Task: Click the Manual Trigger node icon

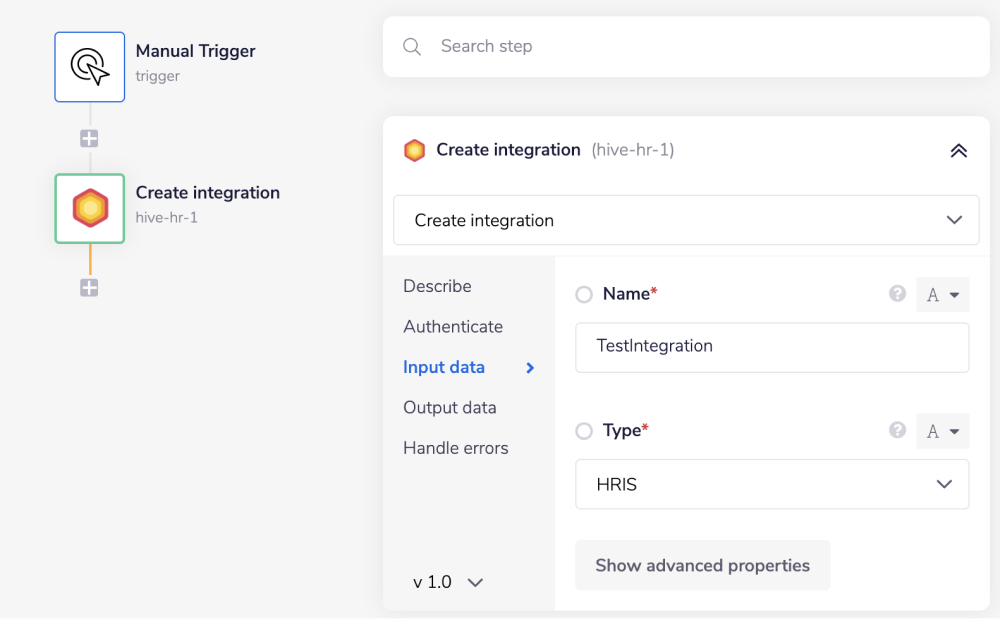Action: point(90,66)
